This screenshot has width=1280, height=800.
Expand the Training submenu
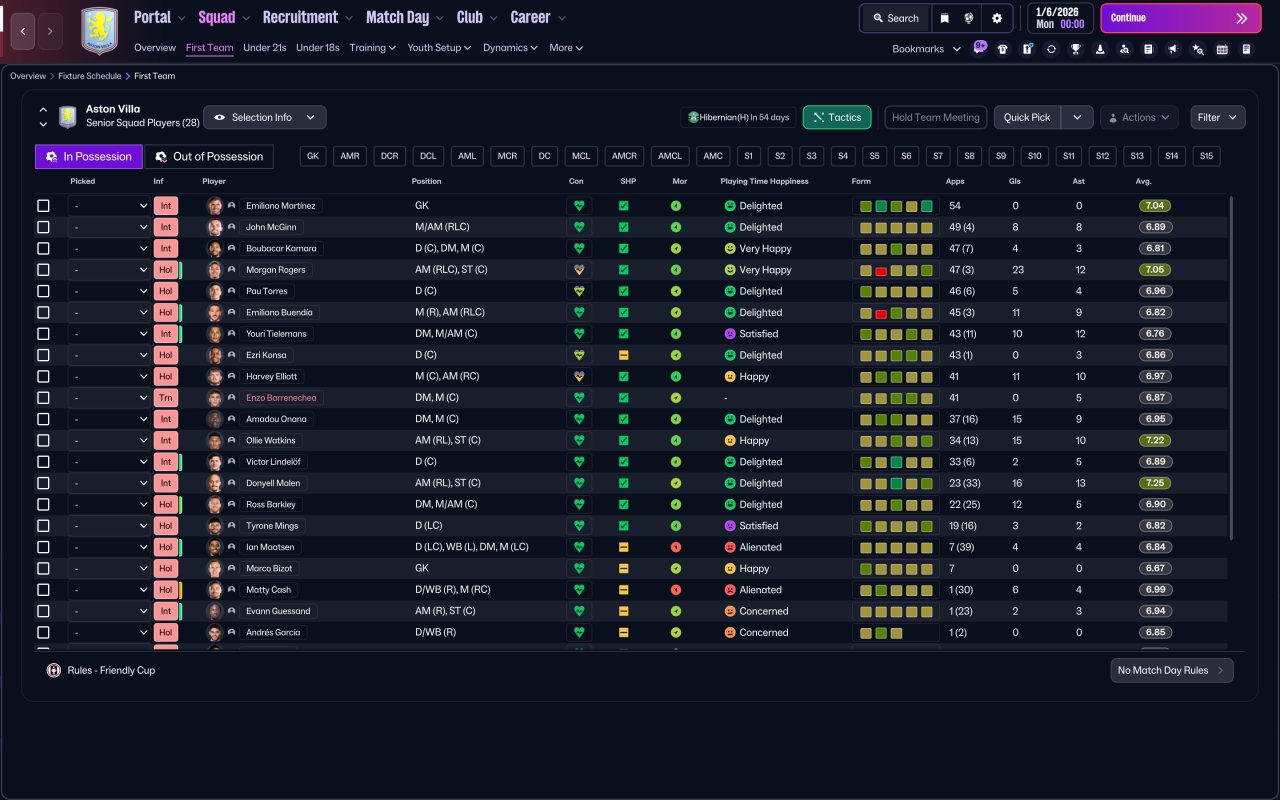373,47
